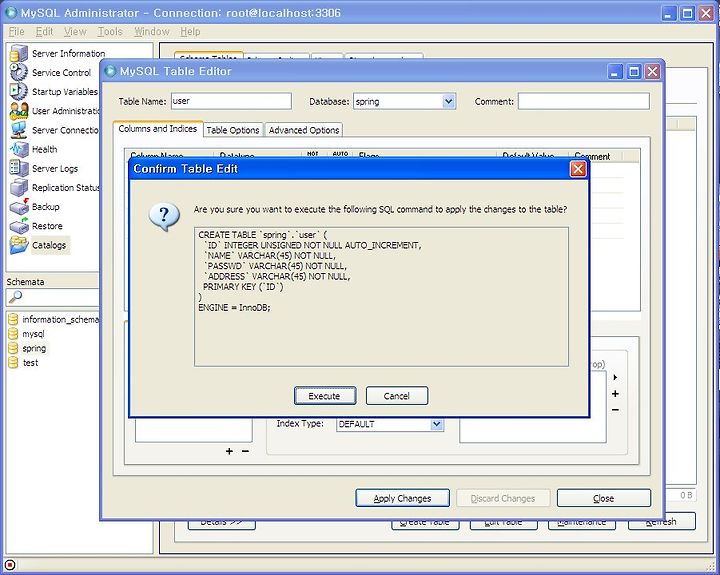
Task: Click the minus icon under index list
Action: click(245, 451)
